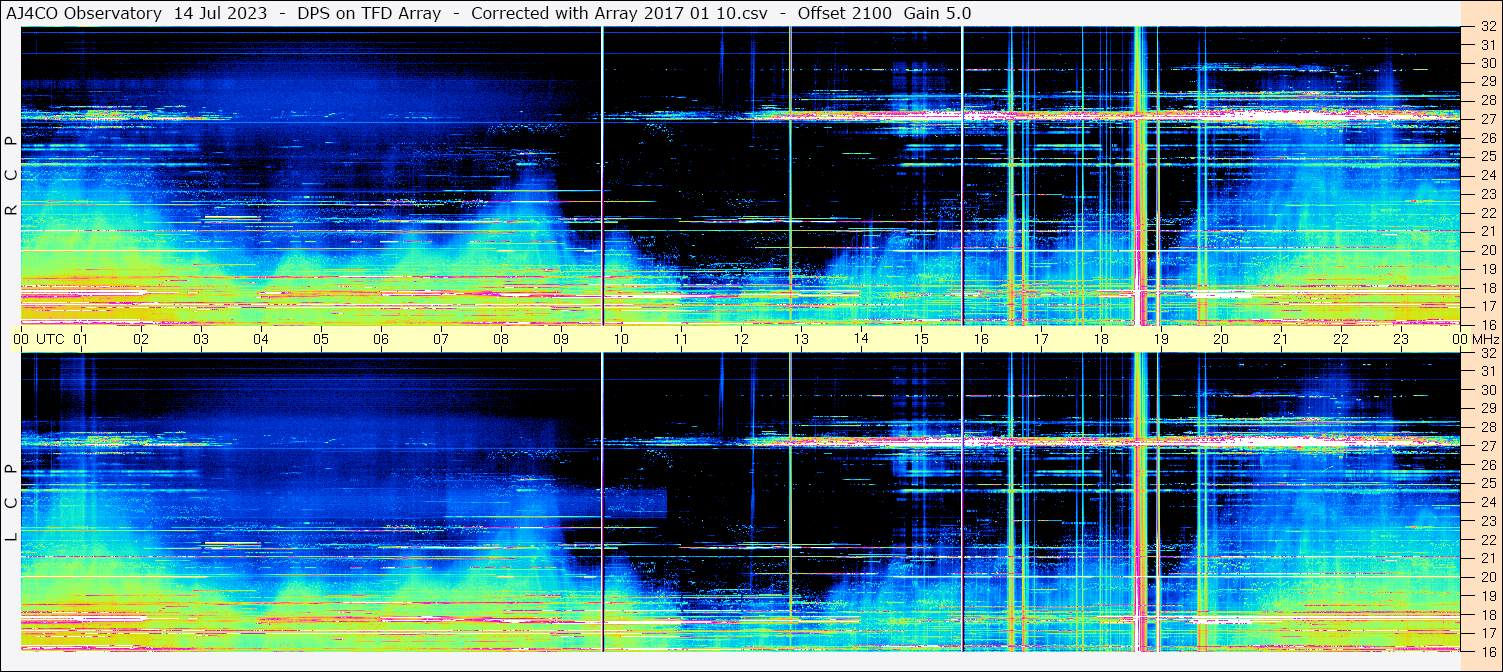
Task: Select the 23 hour mark on time axis
Action: click(x=1401, y=339)
